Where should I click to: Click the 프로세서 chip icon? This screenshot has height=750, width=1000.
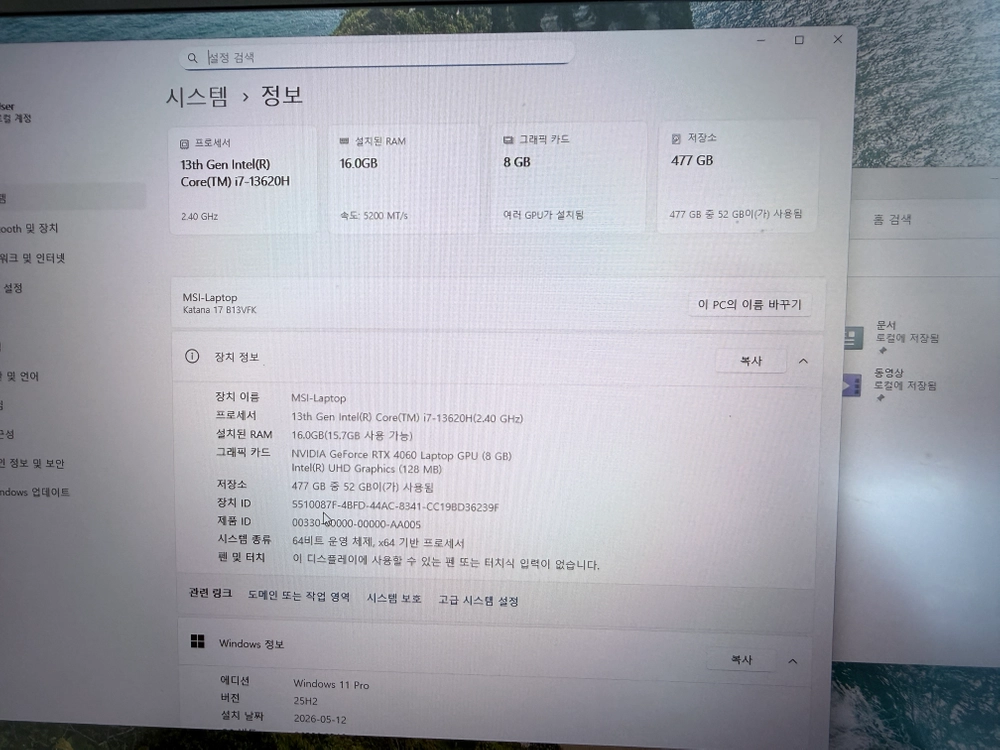184,144
